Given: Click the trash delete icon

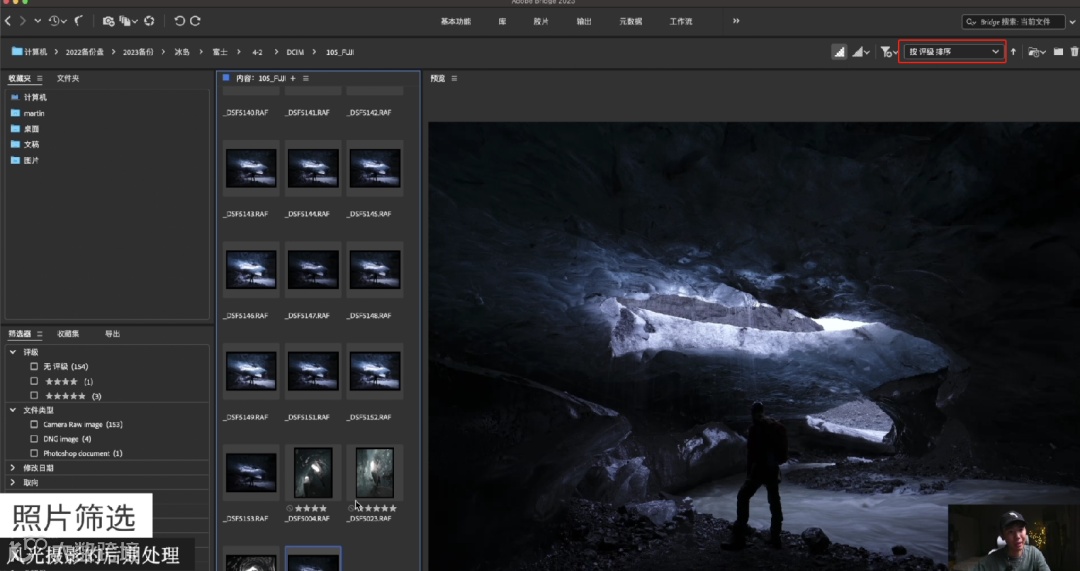Looking at the screenshot, I should tap(1074, 52).
